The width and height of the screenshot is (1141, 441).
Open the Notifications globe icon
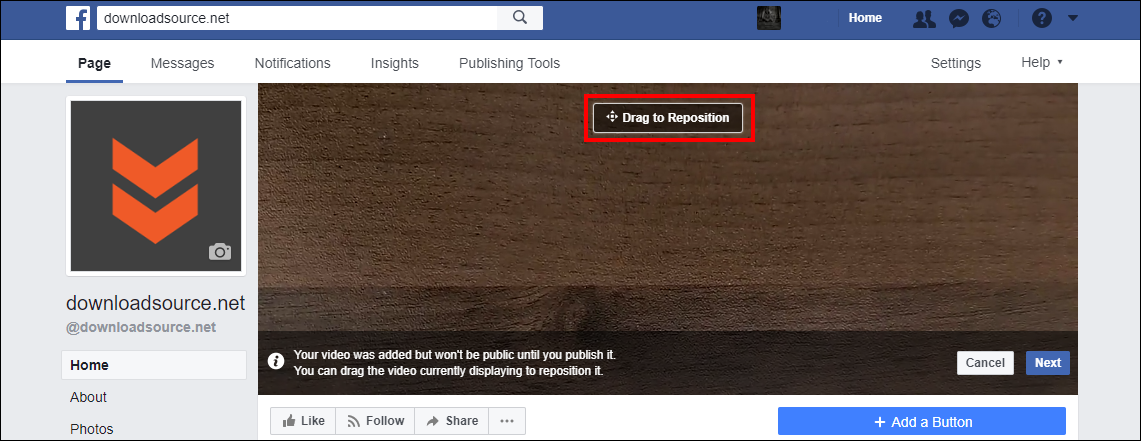991,18
